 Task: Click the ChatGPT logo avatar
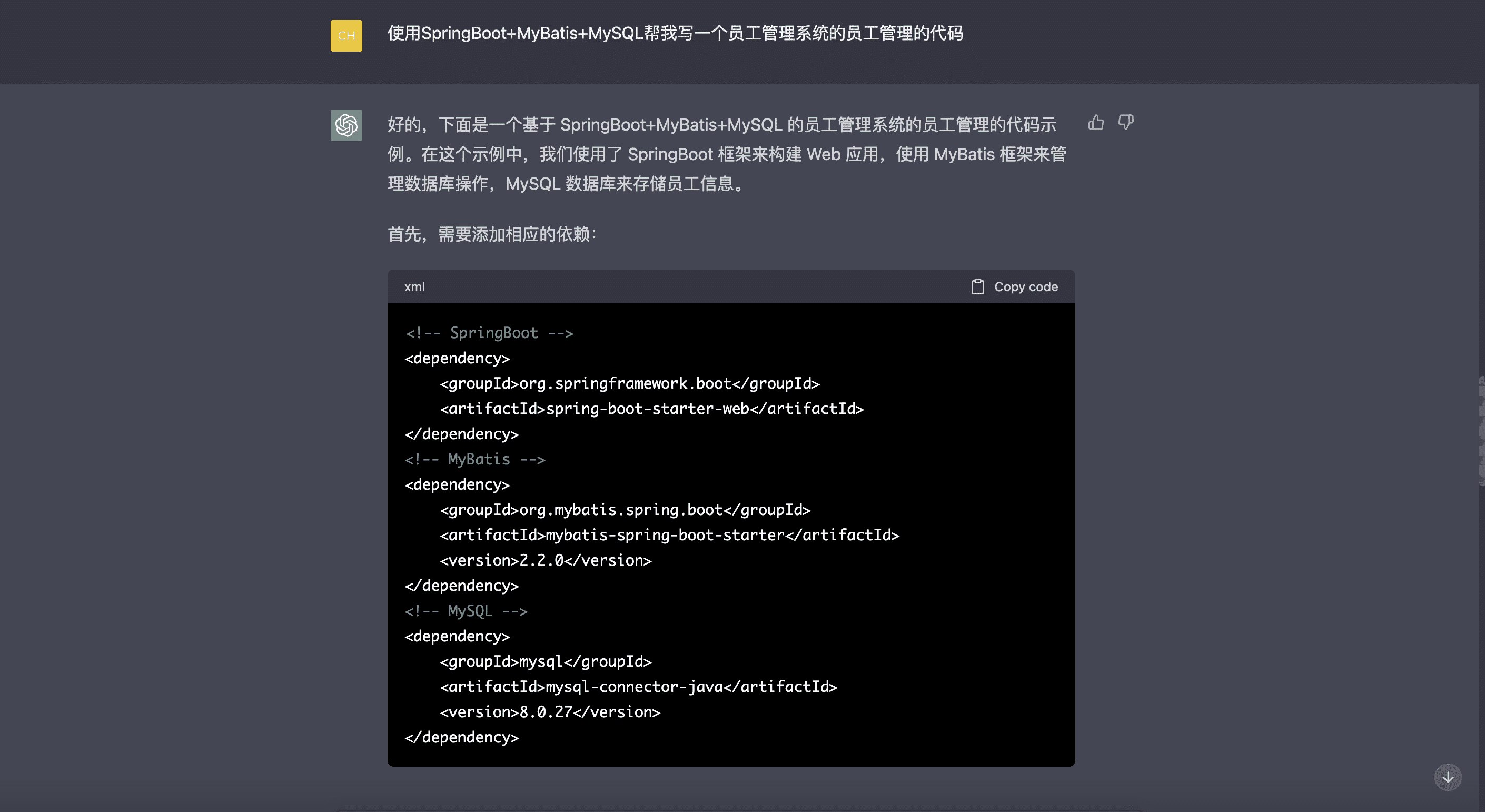346,125
